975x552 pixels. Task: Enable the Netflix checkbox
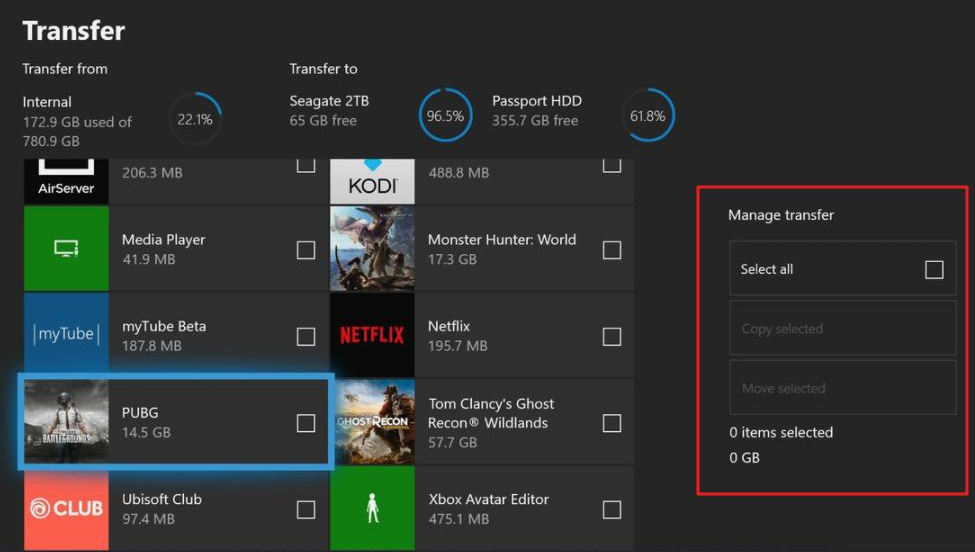612,337
